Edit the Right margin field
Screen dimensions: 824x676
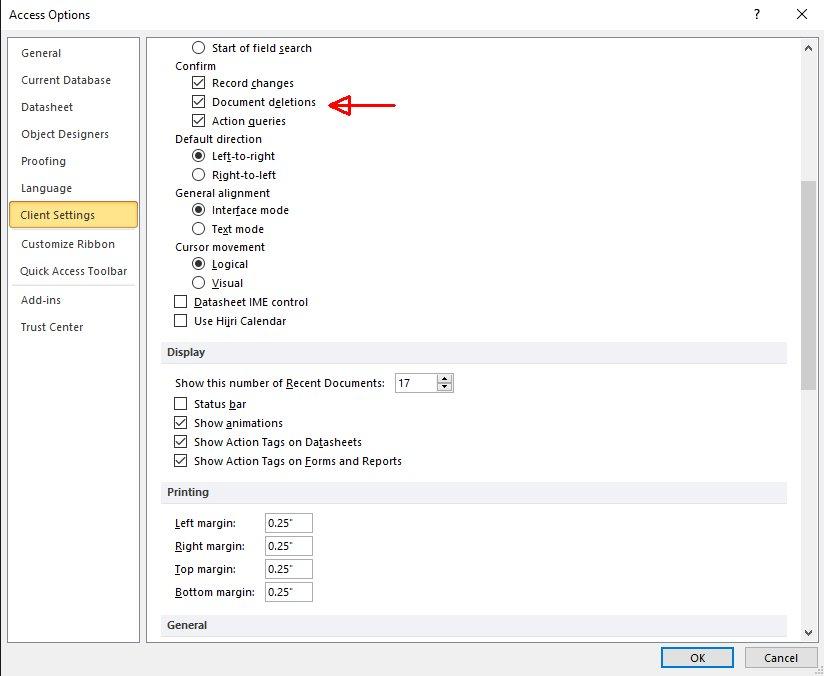click(x=289, y=546)
